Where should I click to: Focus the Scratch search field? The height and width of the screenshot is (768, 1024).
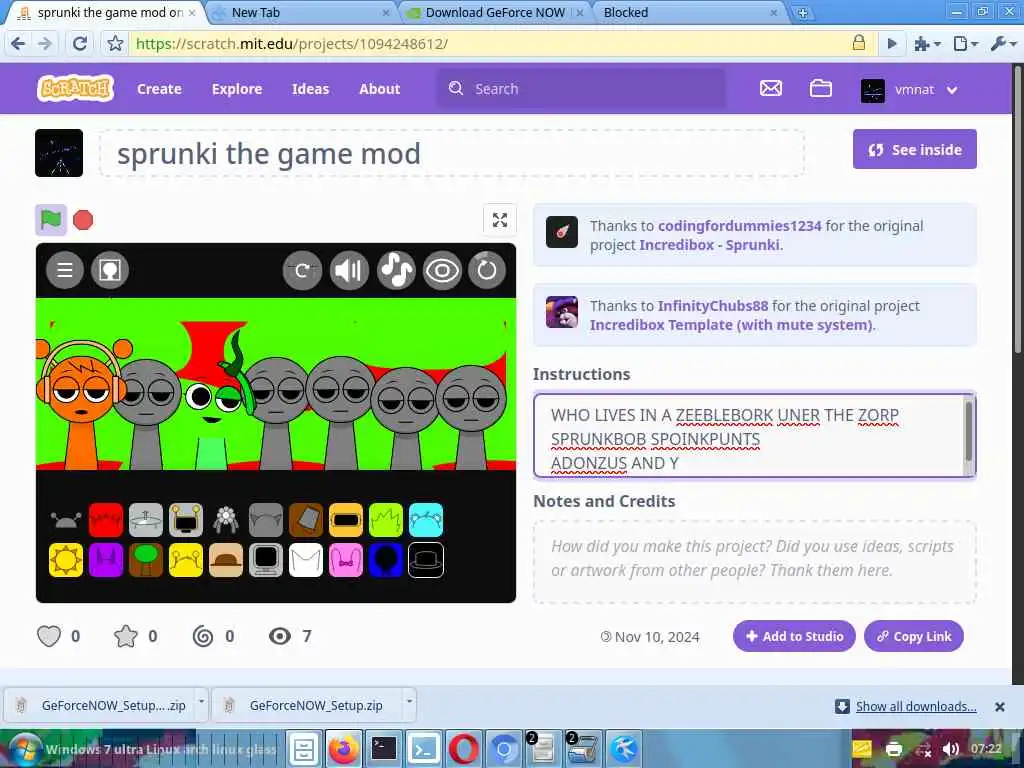[581, 89]
